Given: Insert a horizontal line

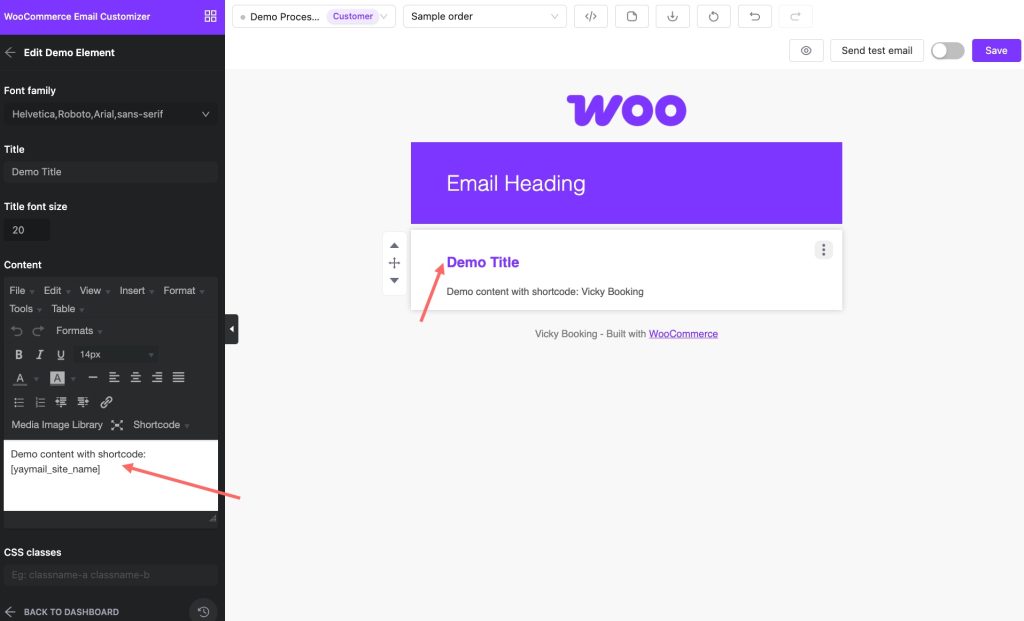Looking at the screenshot, I should click(x=93, y=377).
